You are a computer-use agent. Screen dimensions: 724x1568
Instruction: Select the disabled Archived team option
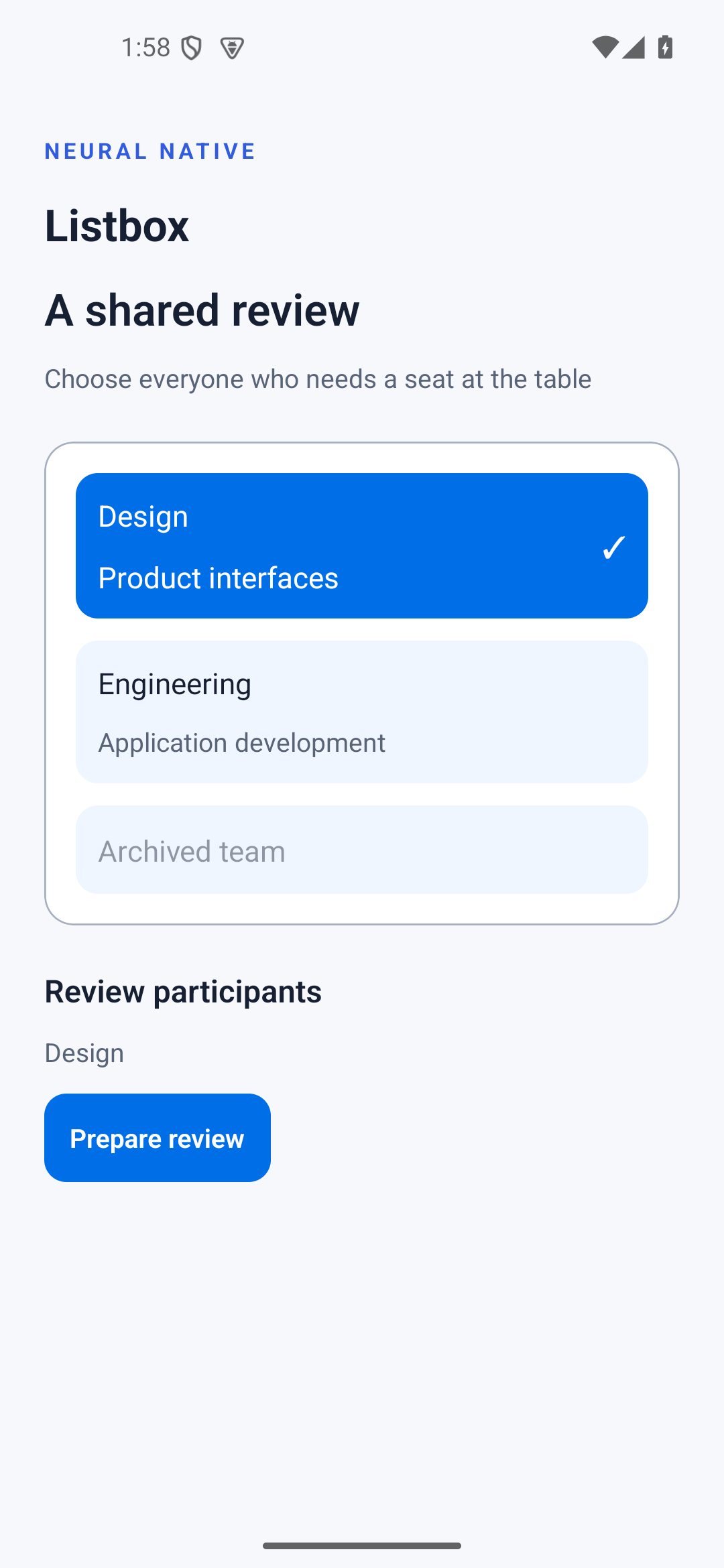click(362, 850)
